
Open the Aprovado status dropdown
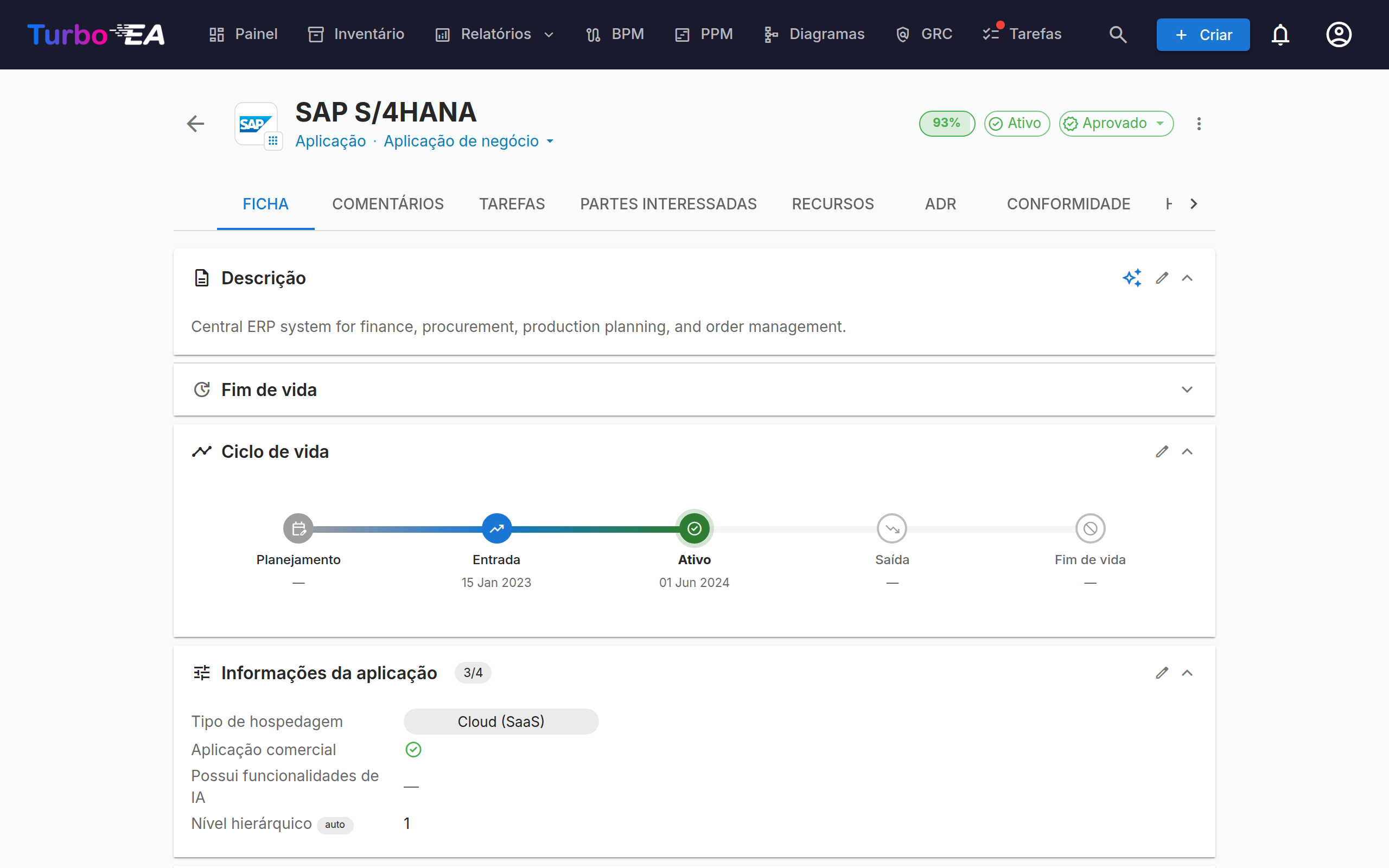tap(1116, 124)
